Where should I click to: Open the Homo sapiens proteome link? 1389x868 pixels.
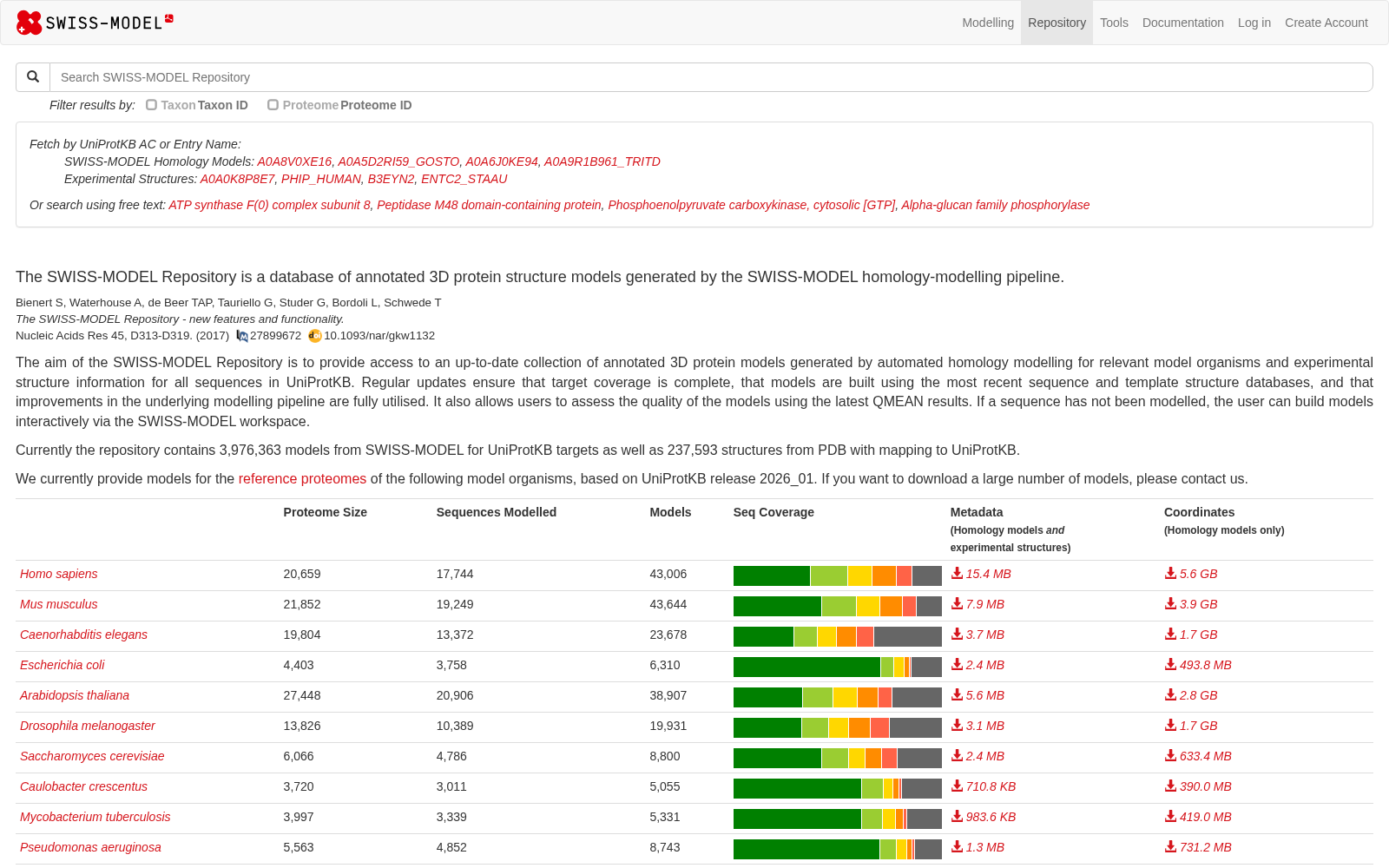click(x=59, y=574)
